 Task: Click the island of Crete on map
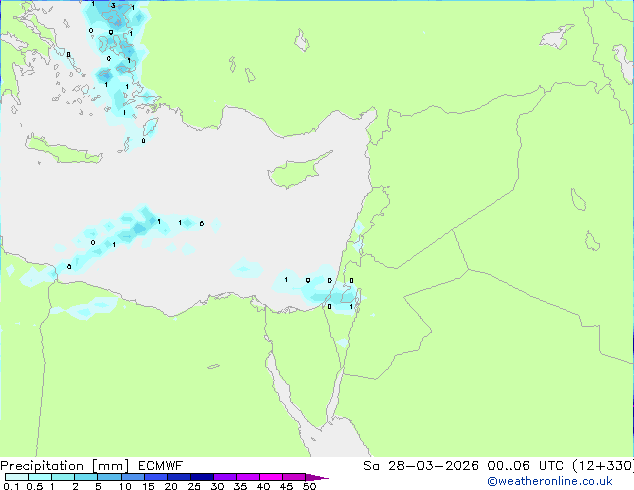[x=63, y=150]
